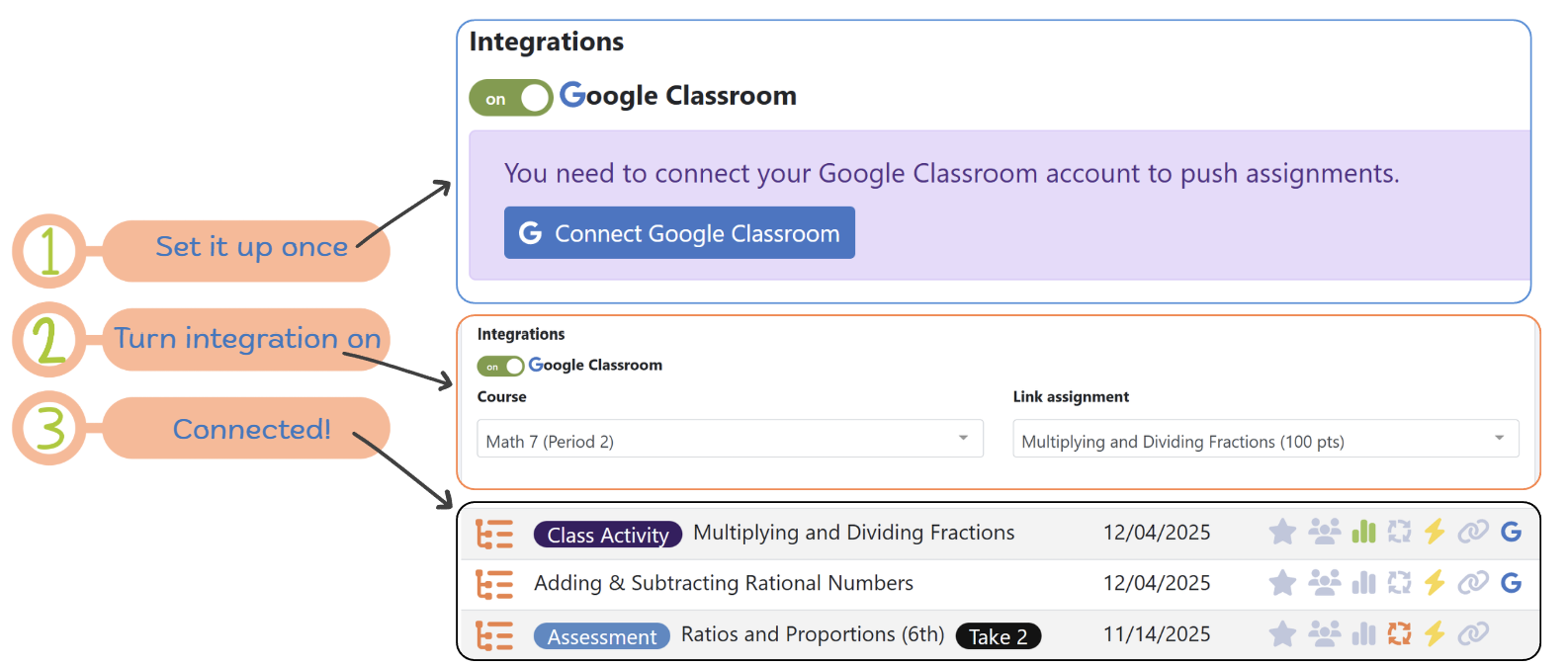Screen dimensions: 1568x666
Task: Click orange retake arrows icon in Ratios row
Action: pyautogui.click(x=1399, y=633)
